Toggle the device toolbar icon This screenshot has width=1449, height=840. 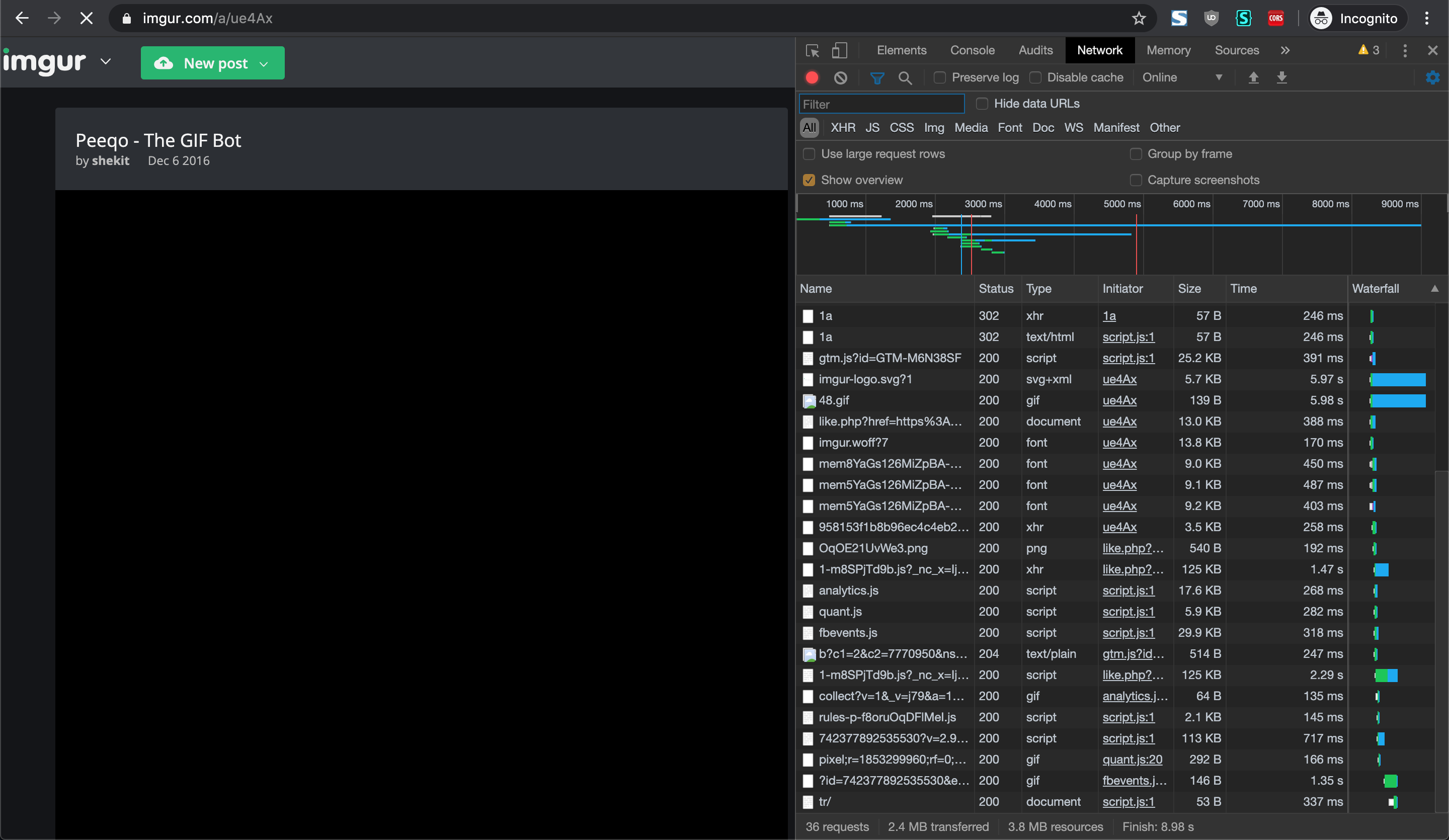(x=840, y=51)
